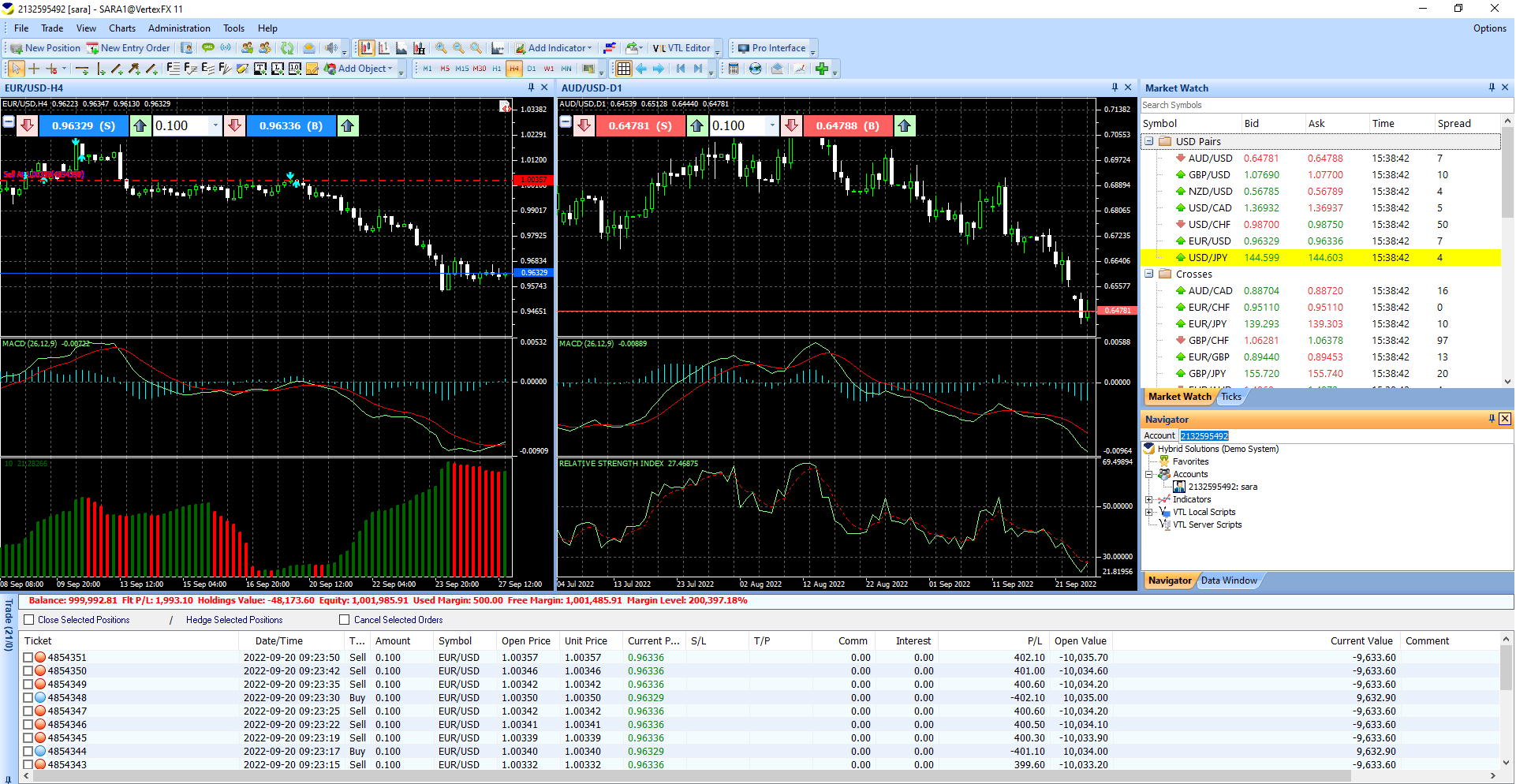This screenshot has height=784, width=1516.
Task: Select the crosshair cursor tool
Action: (34, 69)
